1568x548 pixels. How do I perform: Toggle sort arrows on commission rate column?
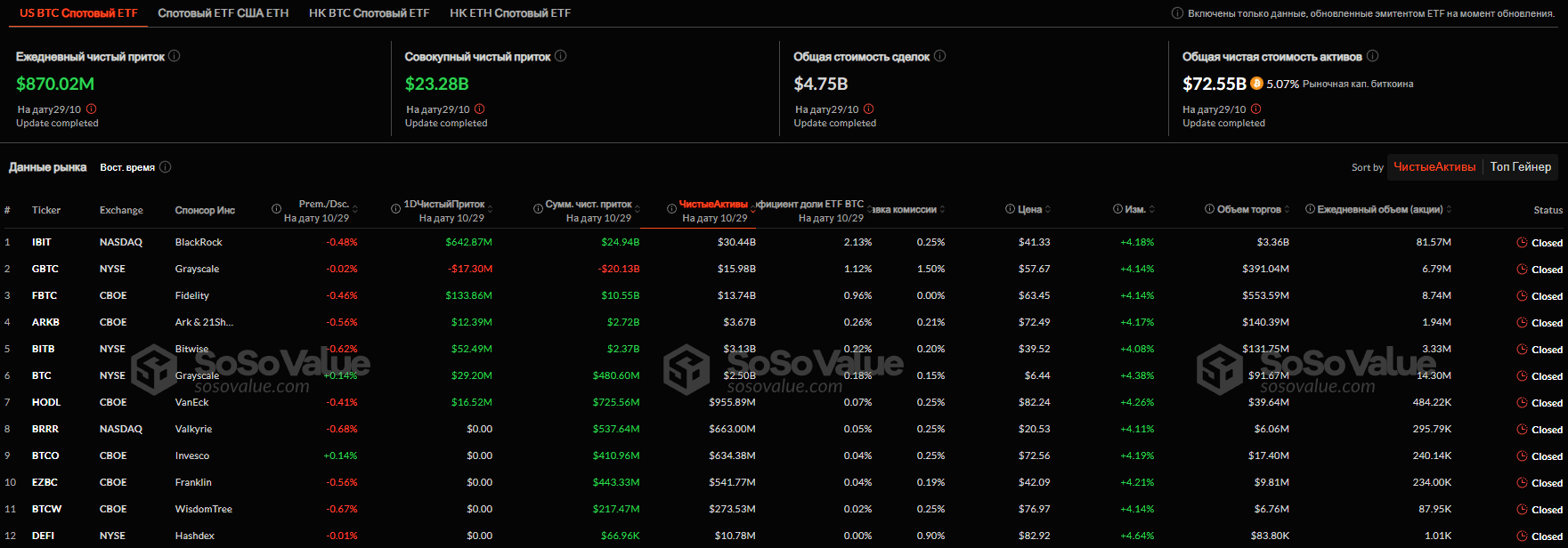(942, 210)
